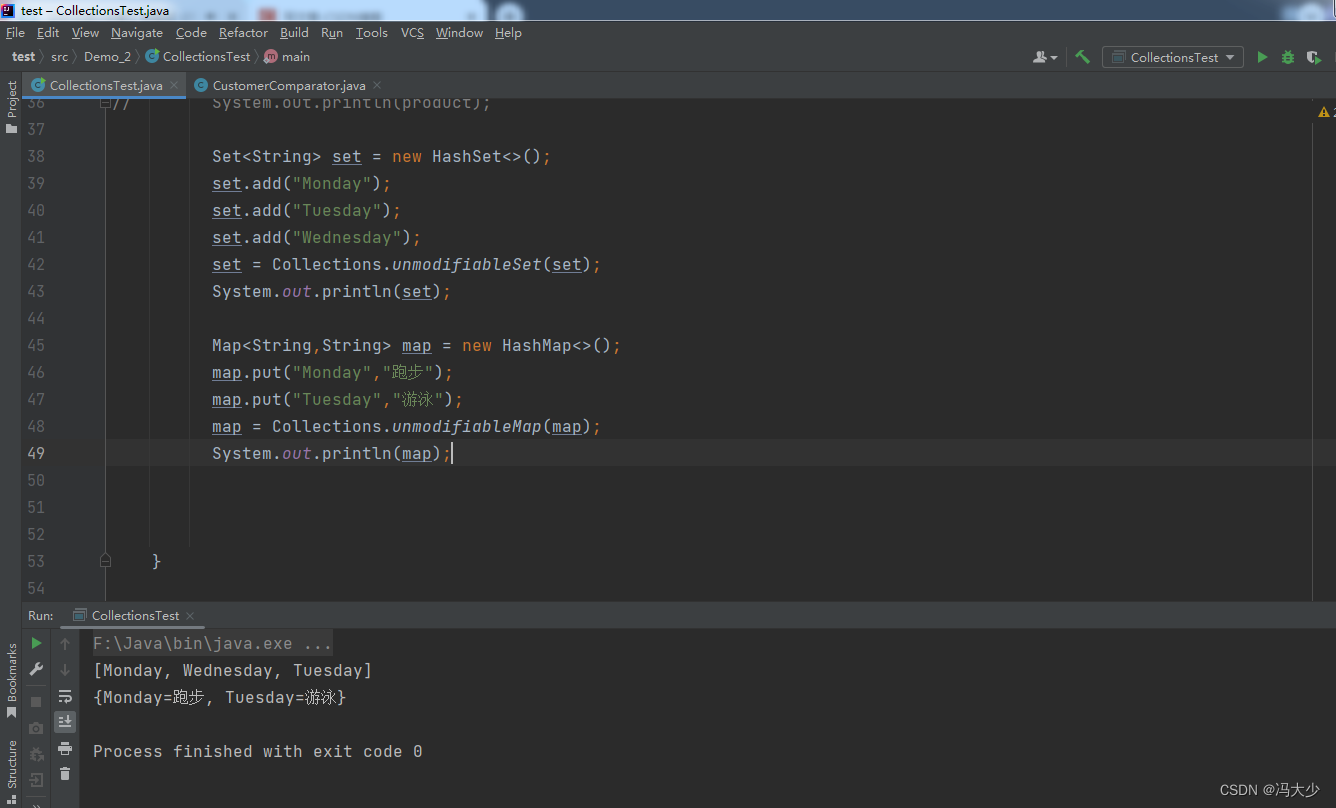Click the Demo_2 breadcrumb

click(107, 57)
